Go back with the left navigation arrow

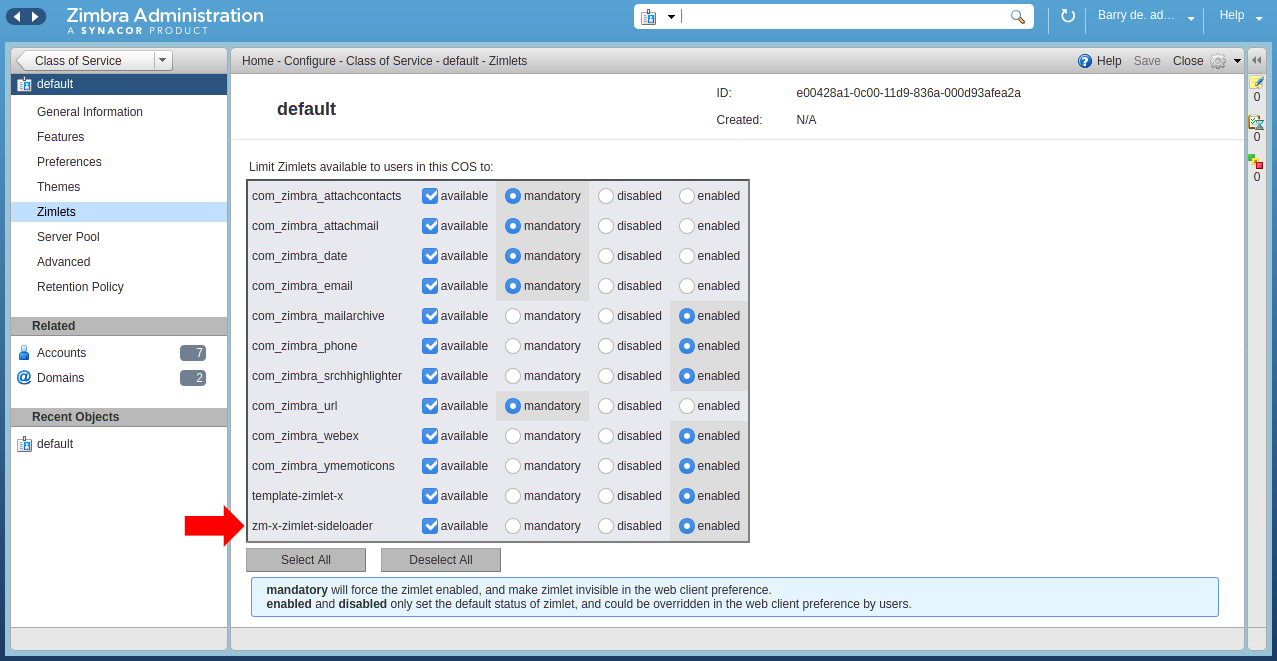click(18, 17)
